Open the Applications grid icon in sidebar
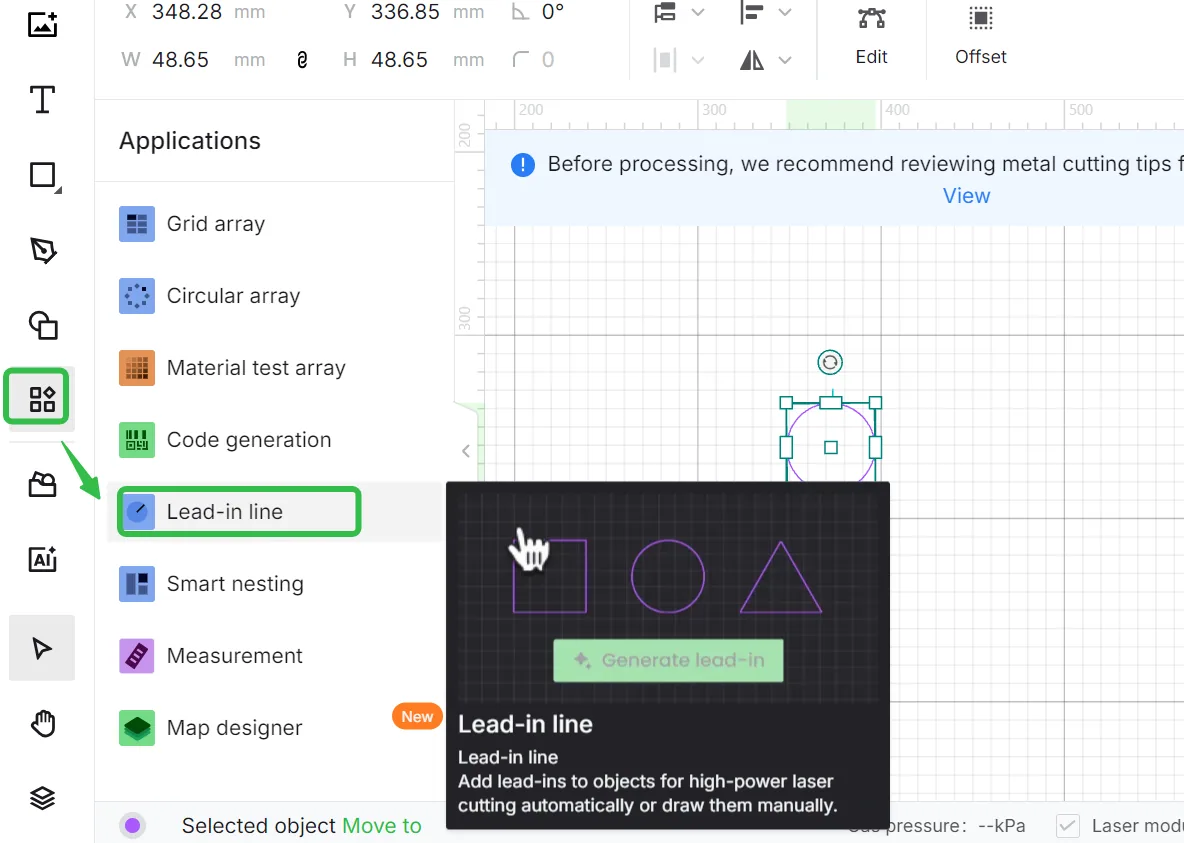 (x=42, y=399)
